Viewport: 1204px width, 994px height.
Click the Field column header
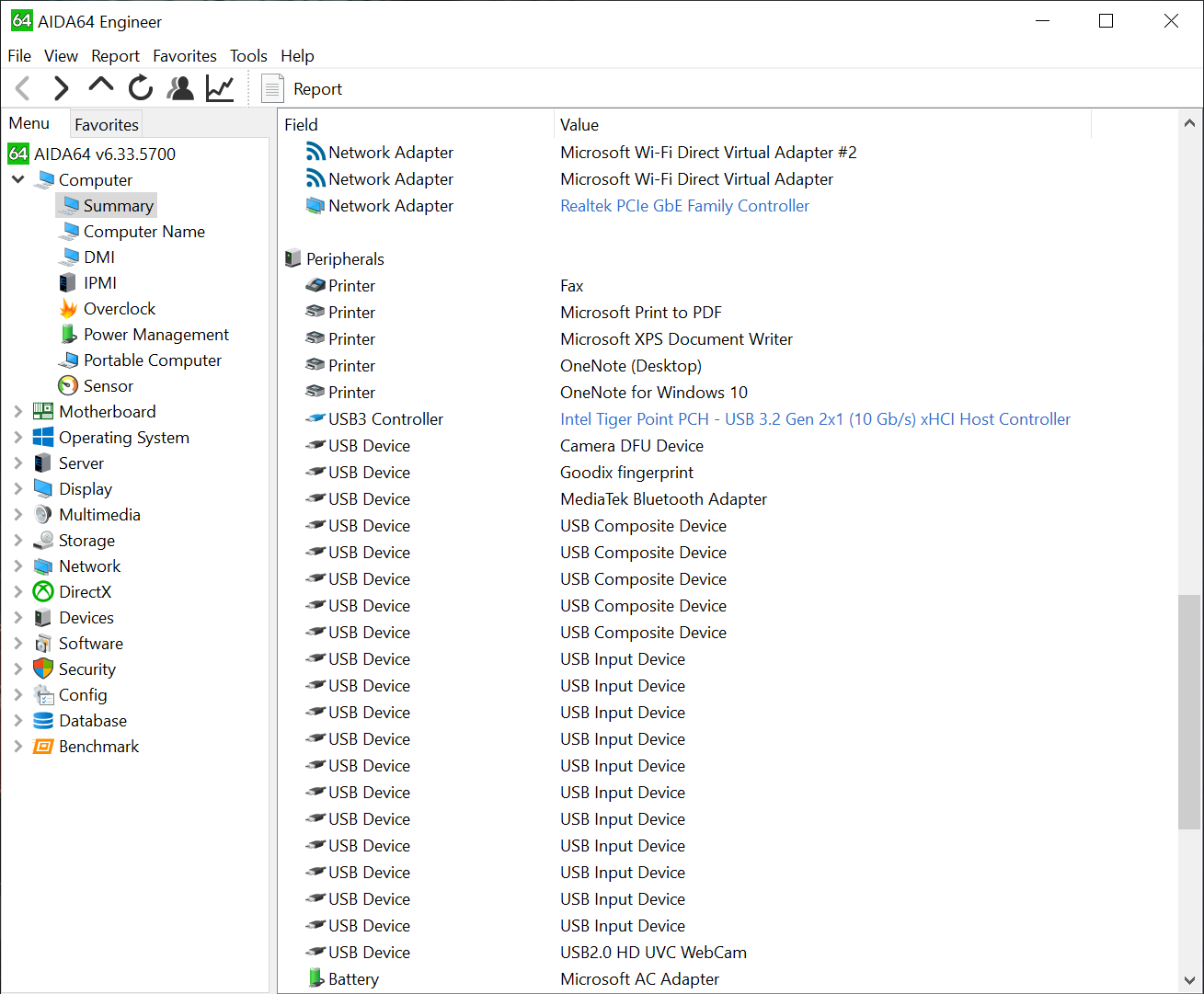pos(416,124)
